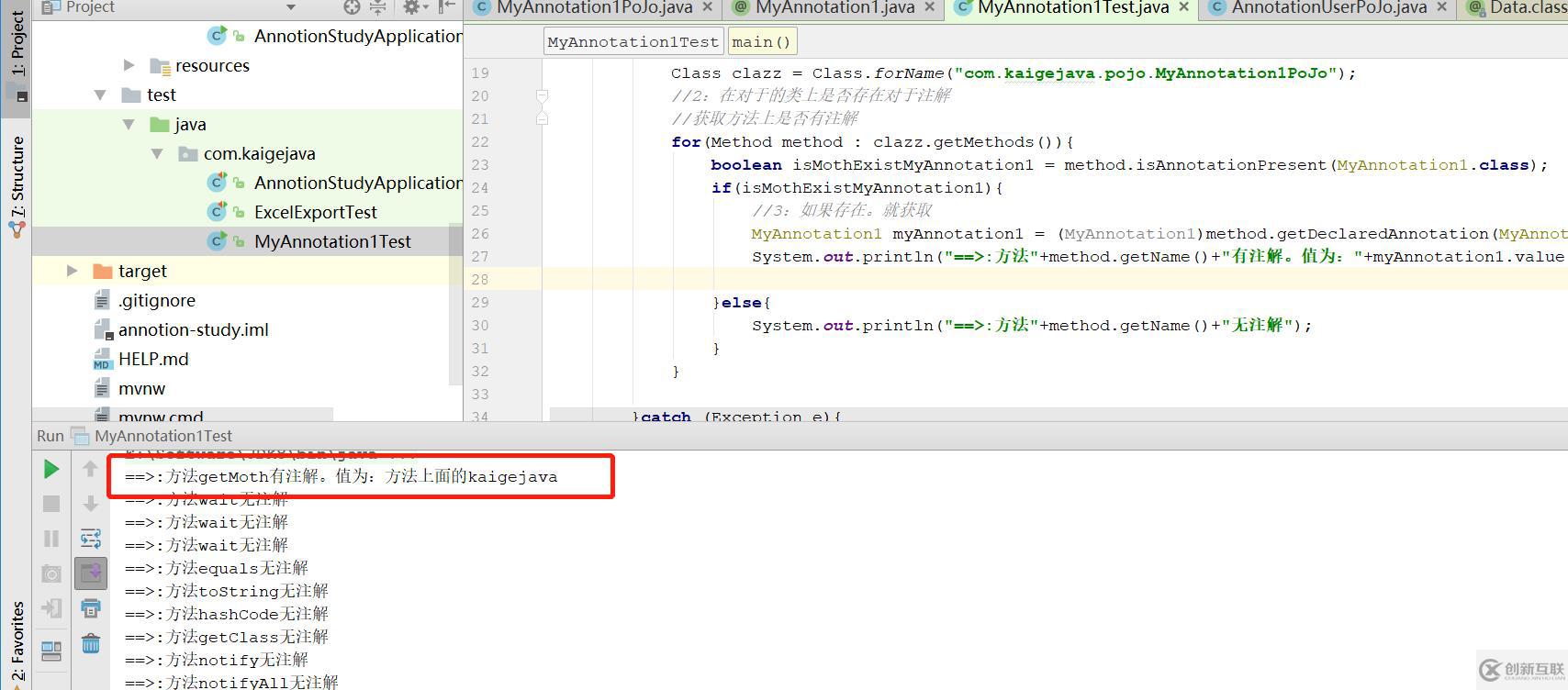Select the main() breadcrumb

pyautogui.click(x=761, y=42)
